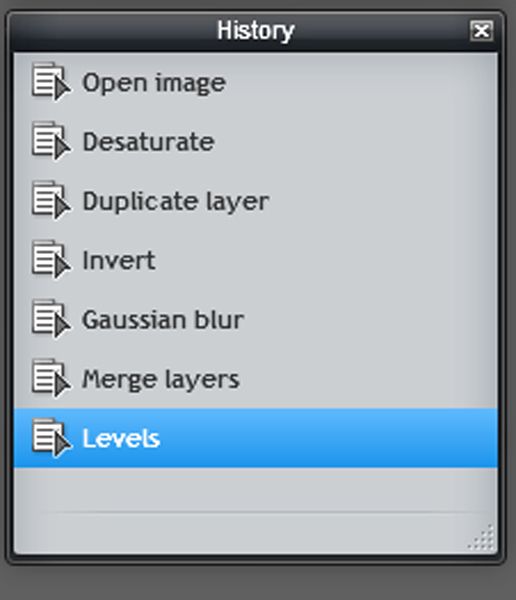Select the Desaturate history entry
This screenshot has height=600, width=516.
(256, 142)
